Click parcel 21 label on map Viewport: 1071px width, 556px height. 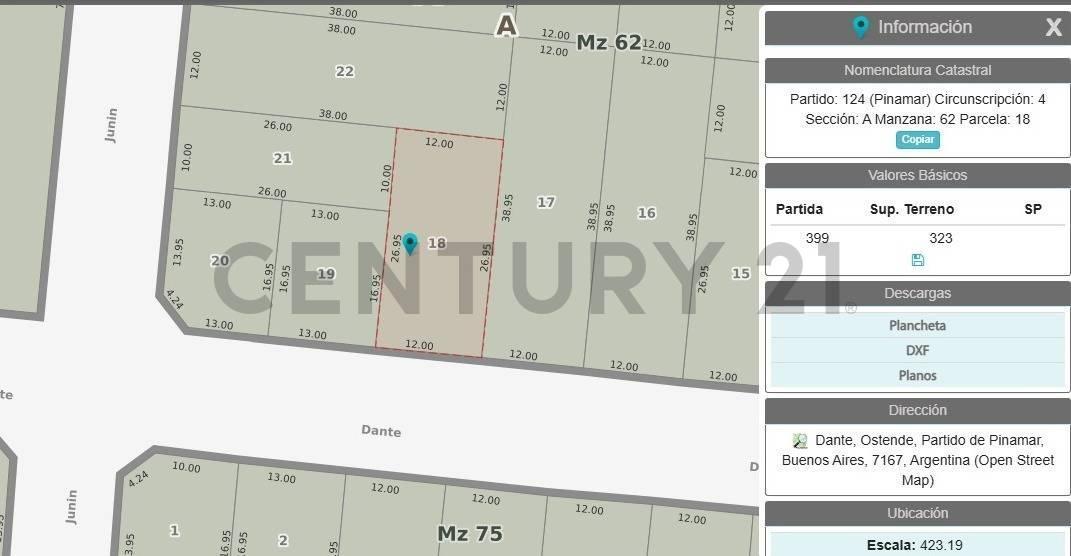click(x=283, y=158)
